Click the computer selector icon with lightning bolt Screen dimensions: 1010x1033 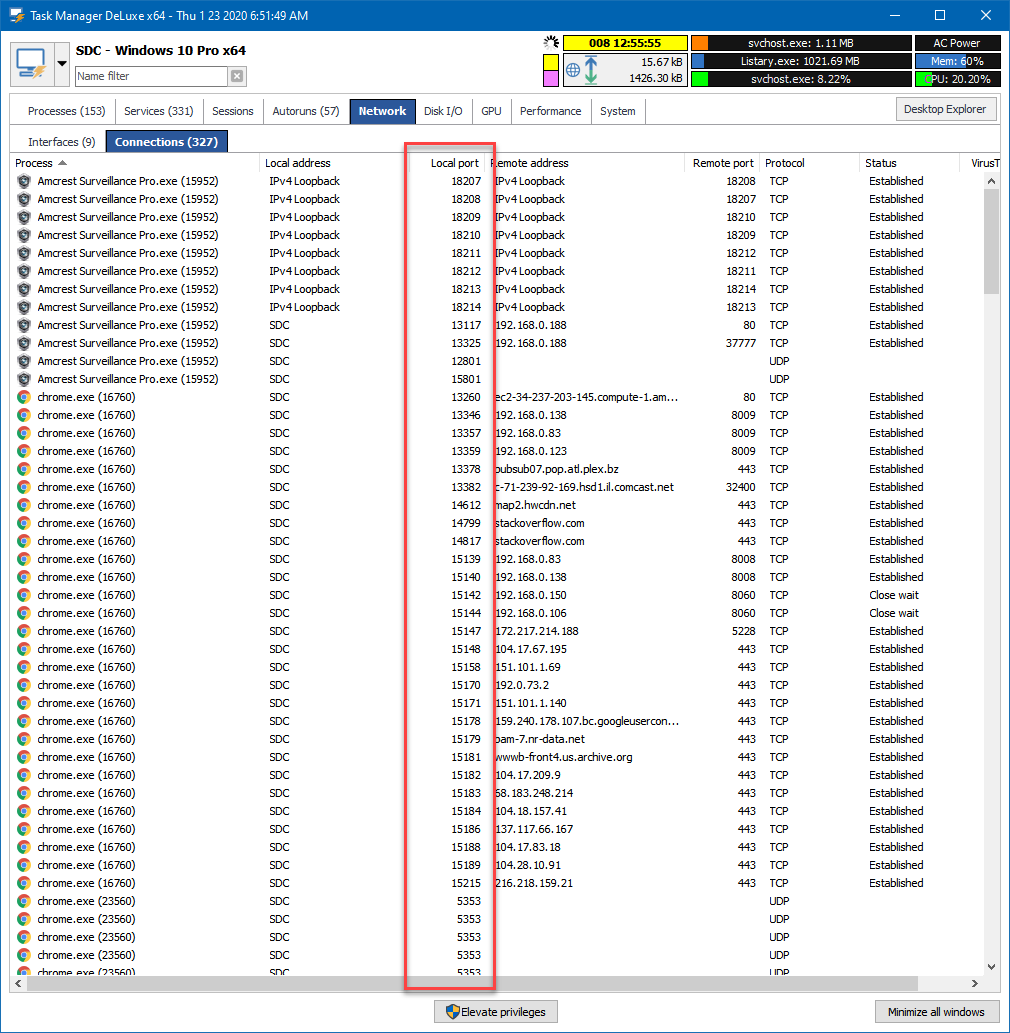(x=32, y=64)
